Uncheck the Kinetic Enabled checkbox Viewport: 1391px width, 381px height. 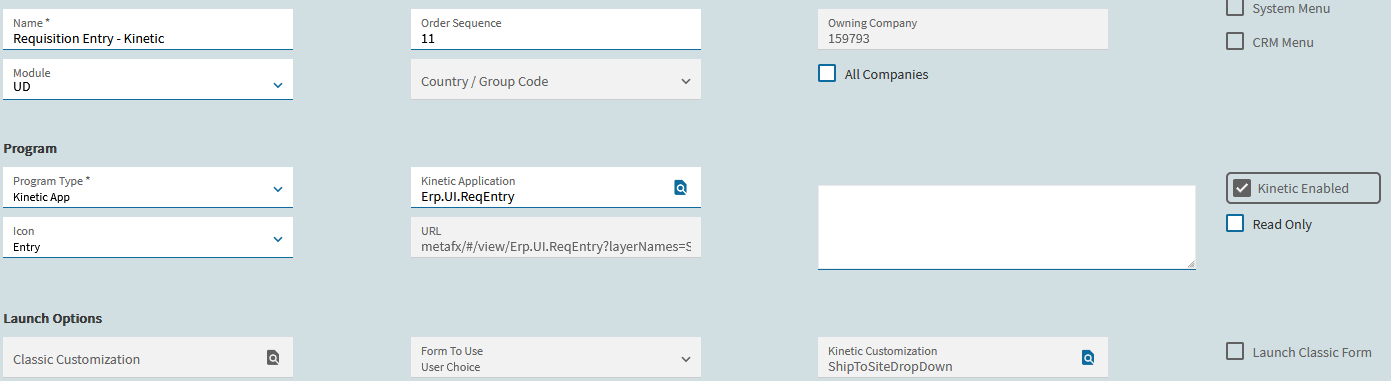tap(1242, 188)
